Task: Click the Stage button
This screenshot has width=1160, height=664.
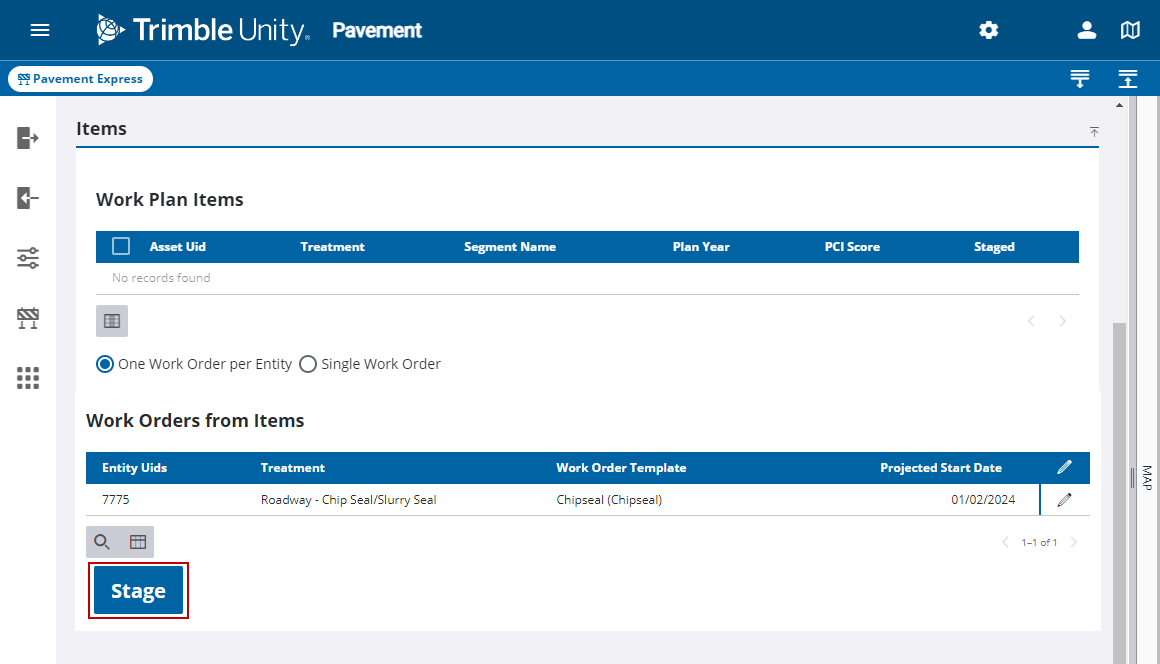Action: tap(138, 591)
